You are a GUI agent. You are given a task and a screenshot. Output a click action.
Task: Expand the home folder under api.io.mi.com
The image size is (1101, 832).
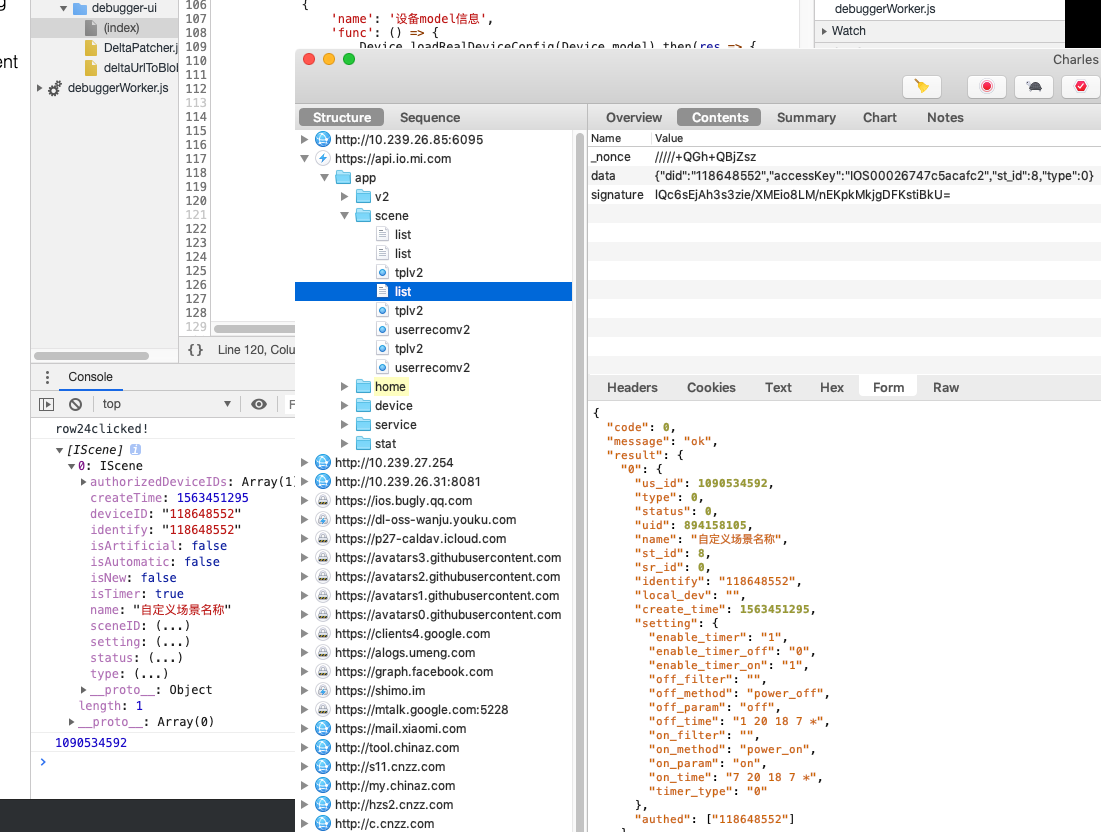[345, 386]
